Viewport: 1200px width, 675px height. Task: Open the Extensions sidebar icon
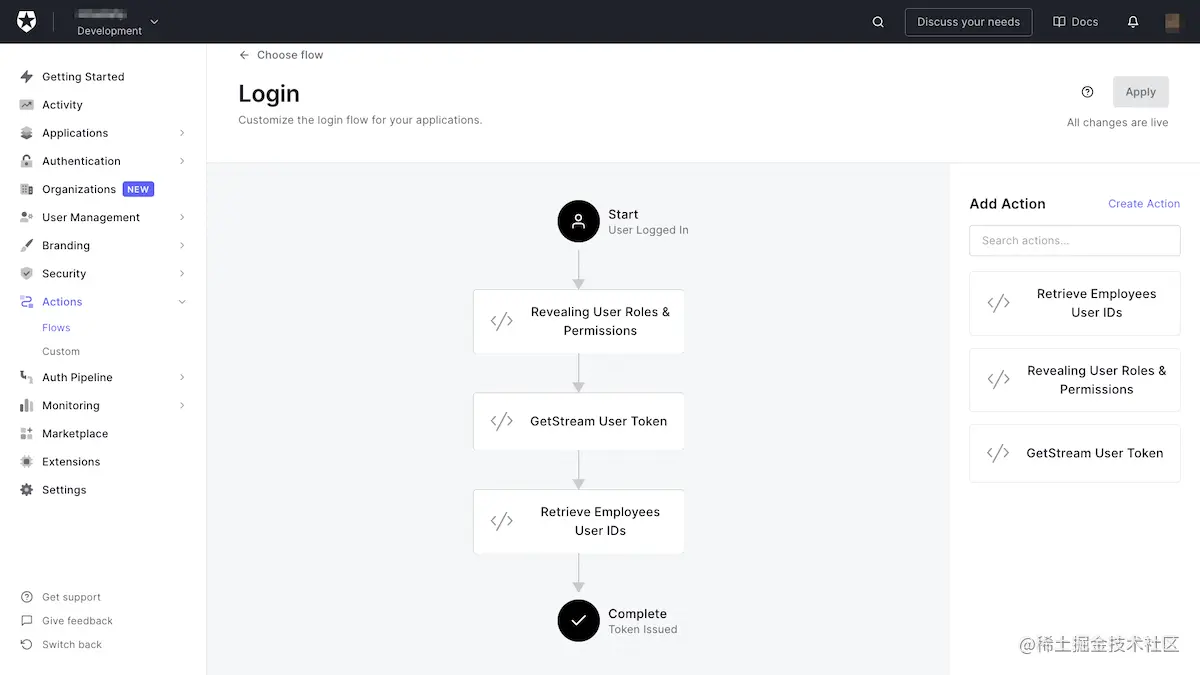pyautogui.click(x=25, y=461)
